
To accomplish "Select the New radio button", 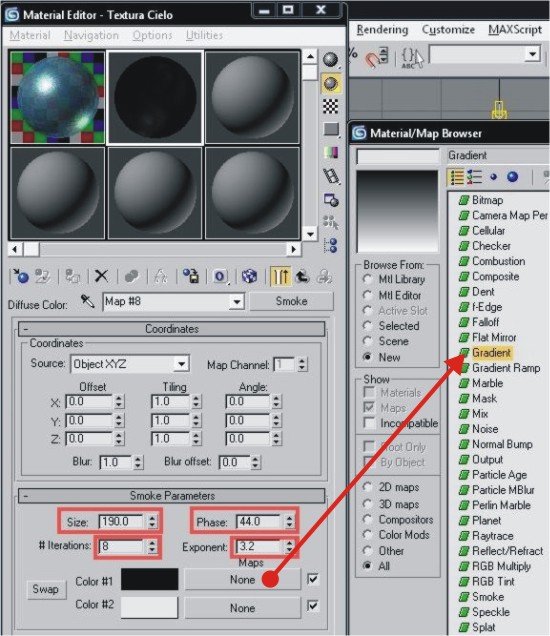I will (x=367, y=357).
